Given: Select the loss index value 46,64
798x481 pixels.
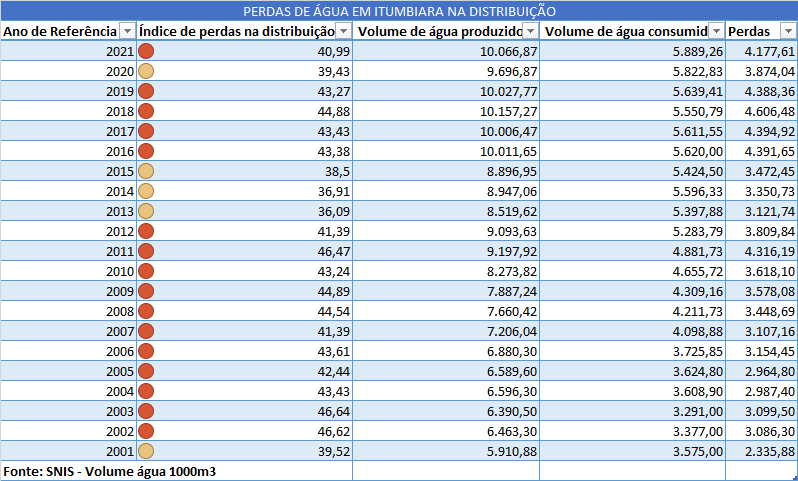Looking at the screenshot, I should point(334,411).
